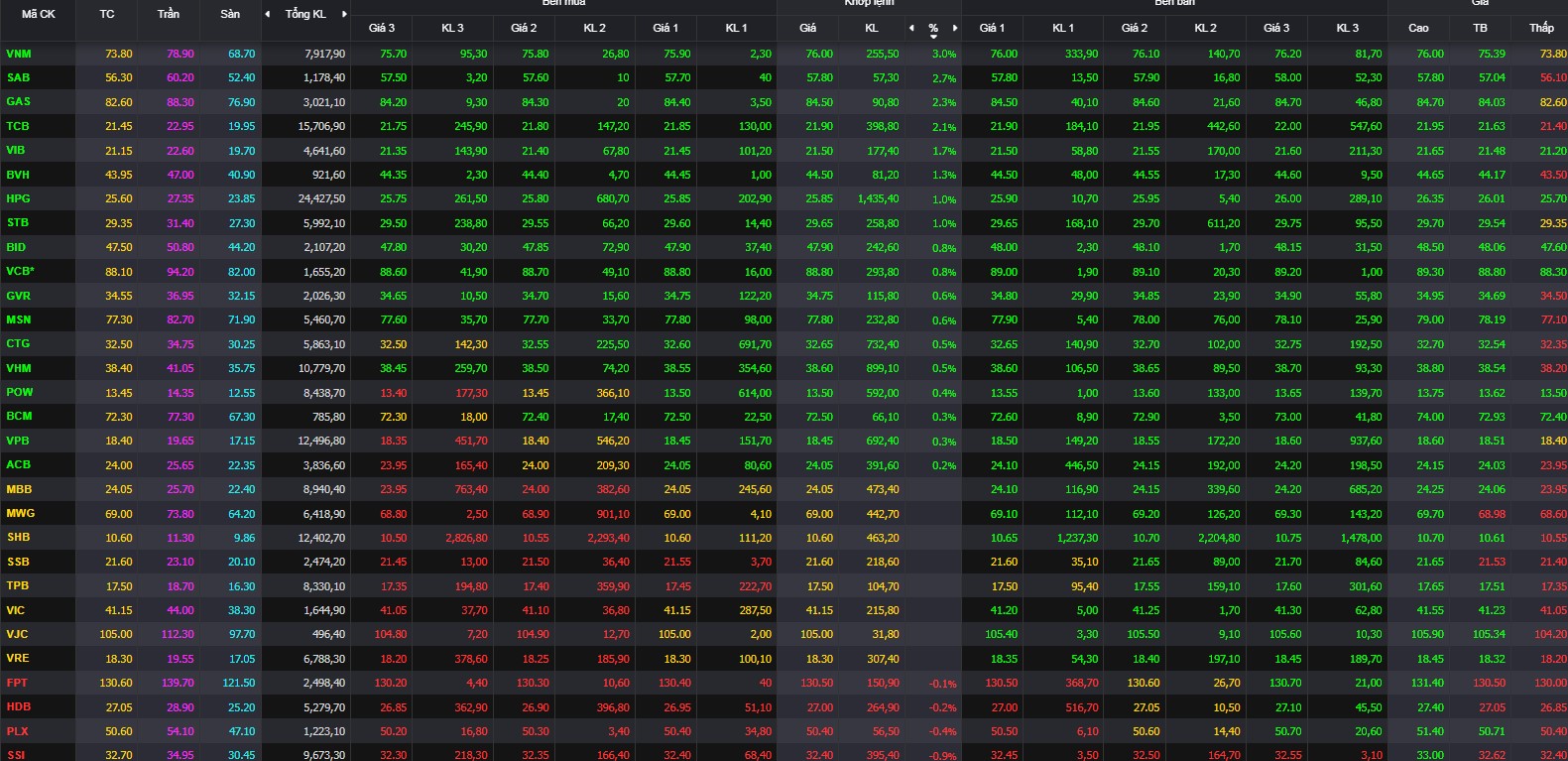The image size is (1568, 761).
Task: Open the SAB stock symbol
Action: 18,77
